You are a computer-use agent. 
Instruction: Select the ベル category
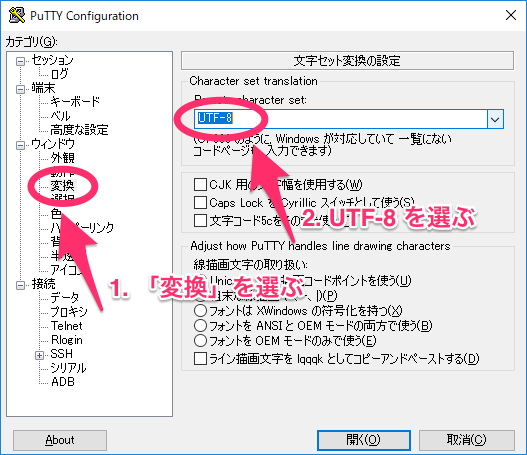tap(60, 116)
